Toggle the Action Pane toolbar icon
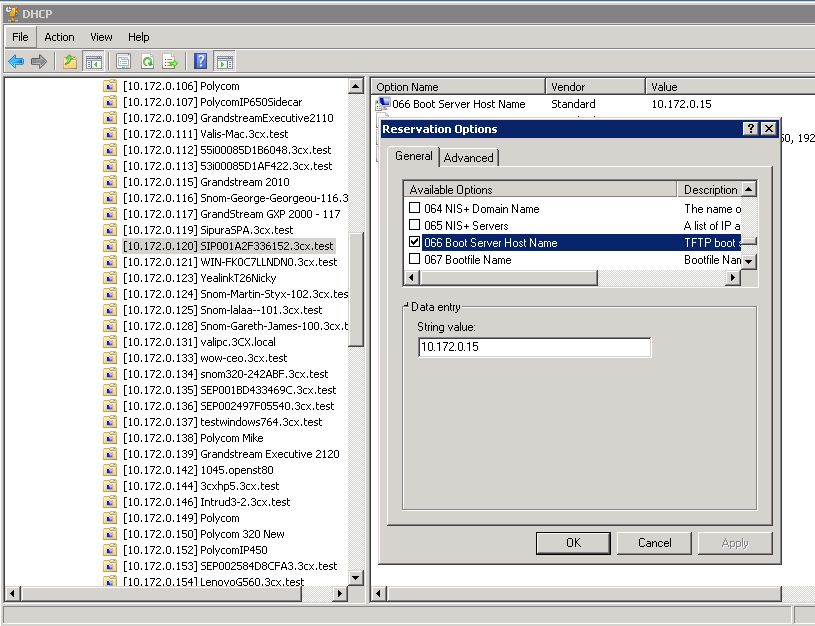Image resolution: width=815 pixels, height=626 pixels. pyautogui.click(x=225, y=62)
